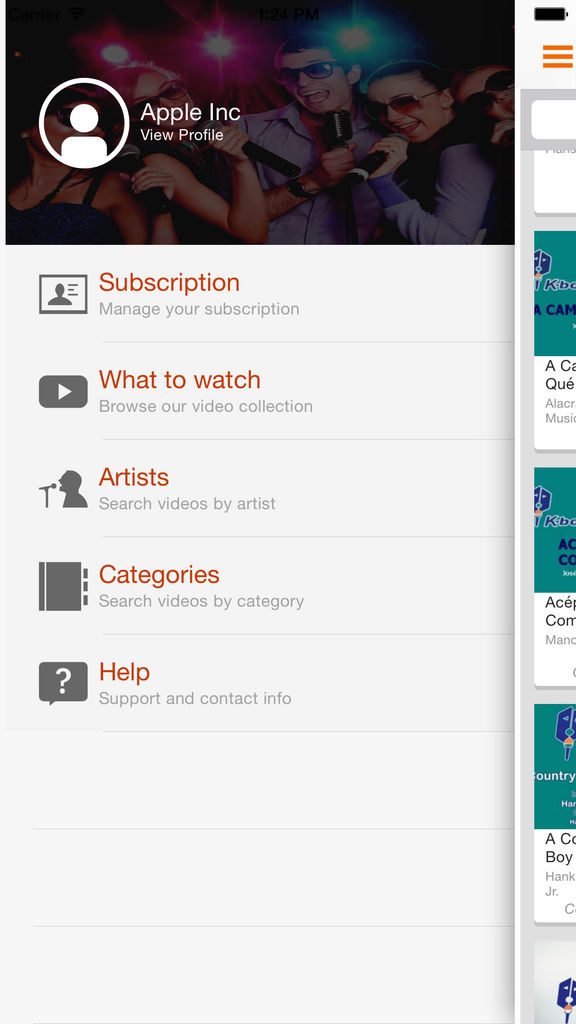Open the 'Acép... Com' video thumbnail
Screen dimensions: 576x1024
tap(555, 530)
